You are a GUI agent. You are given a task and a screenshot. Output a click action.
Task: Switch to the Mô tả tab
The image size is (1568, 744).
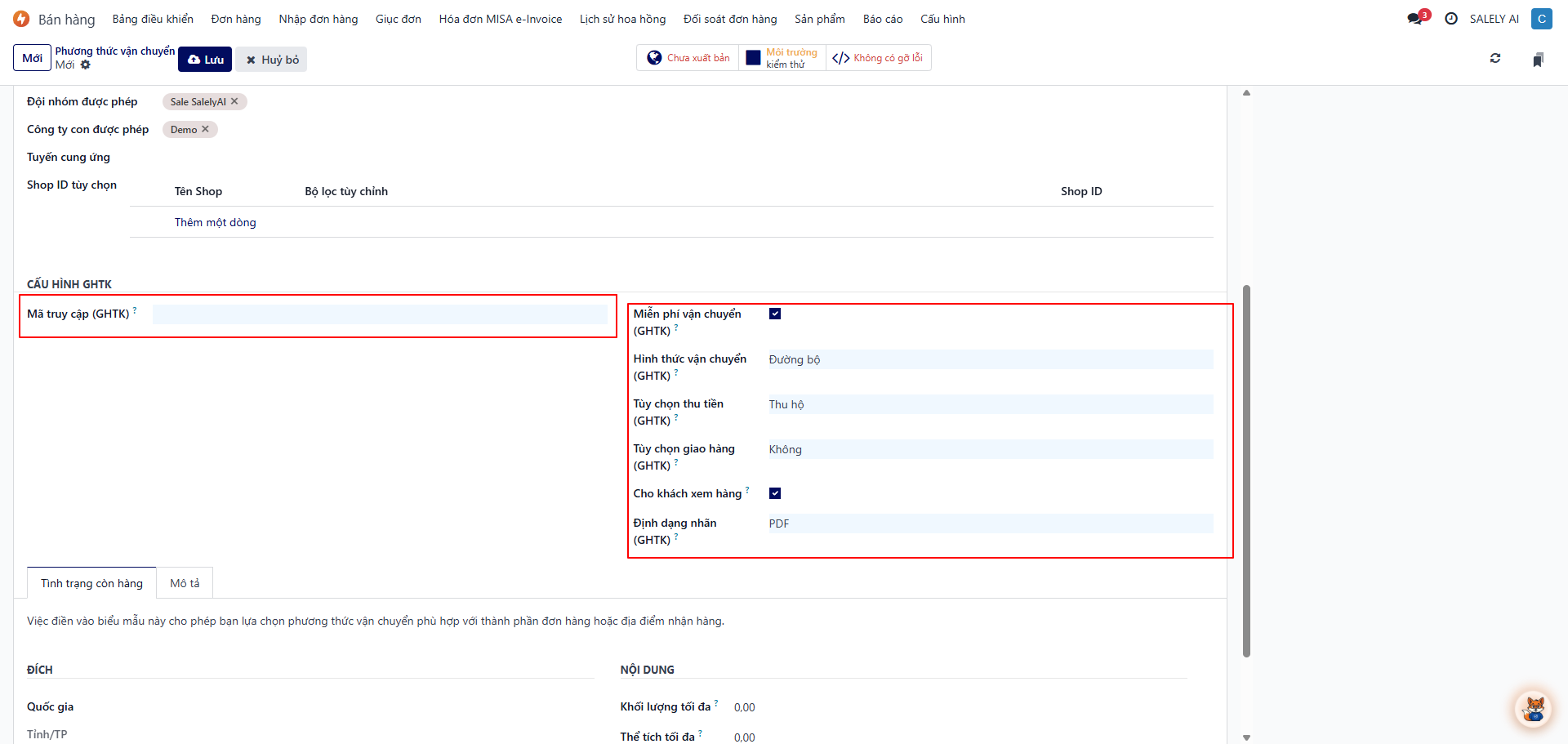[x=185, y=583]
